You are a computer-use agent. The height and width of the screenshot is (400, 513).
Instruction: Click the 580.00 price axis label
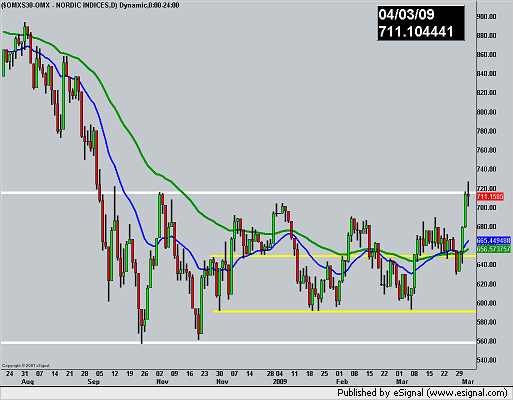[x=487, y=322]
